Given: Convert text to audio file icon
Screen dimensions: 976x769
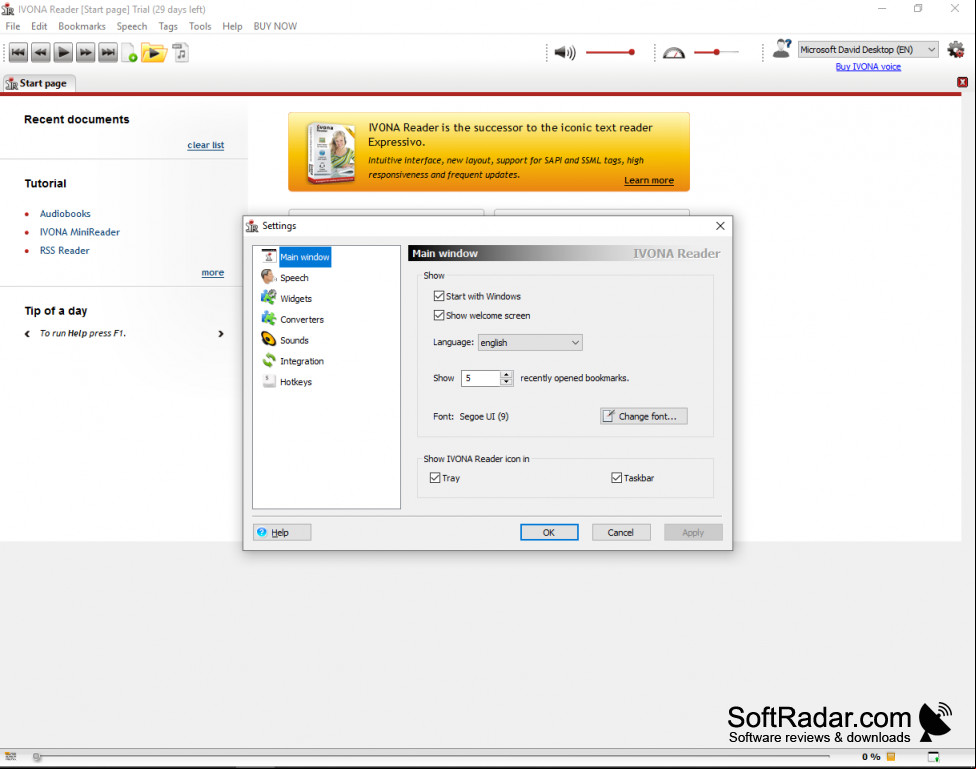Looking at the screenshot, I should [181, 52].
